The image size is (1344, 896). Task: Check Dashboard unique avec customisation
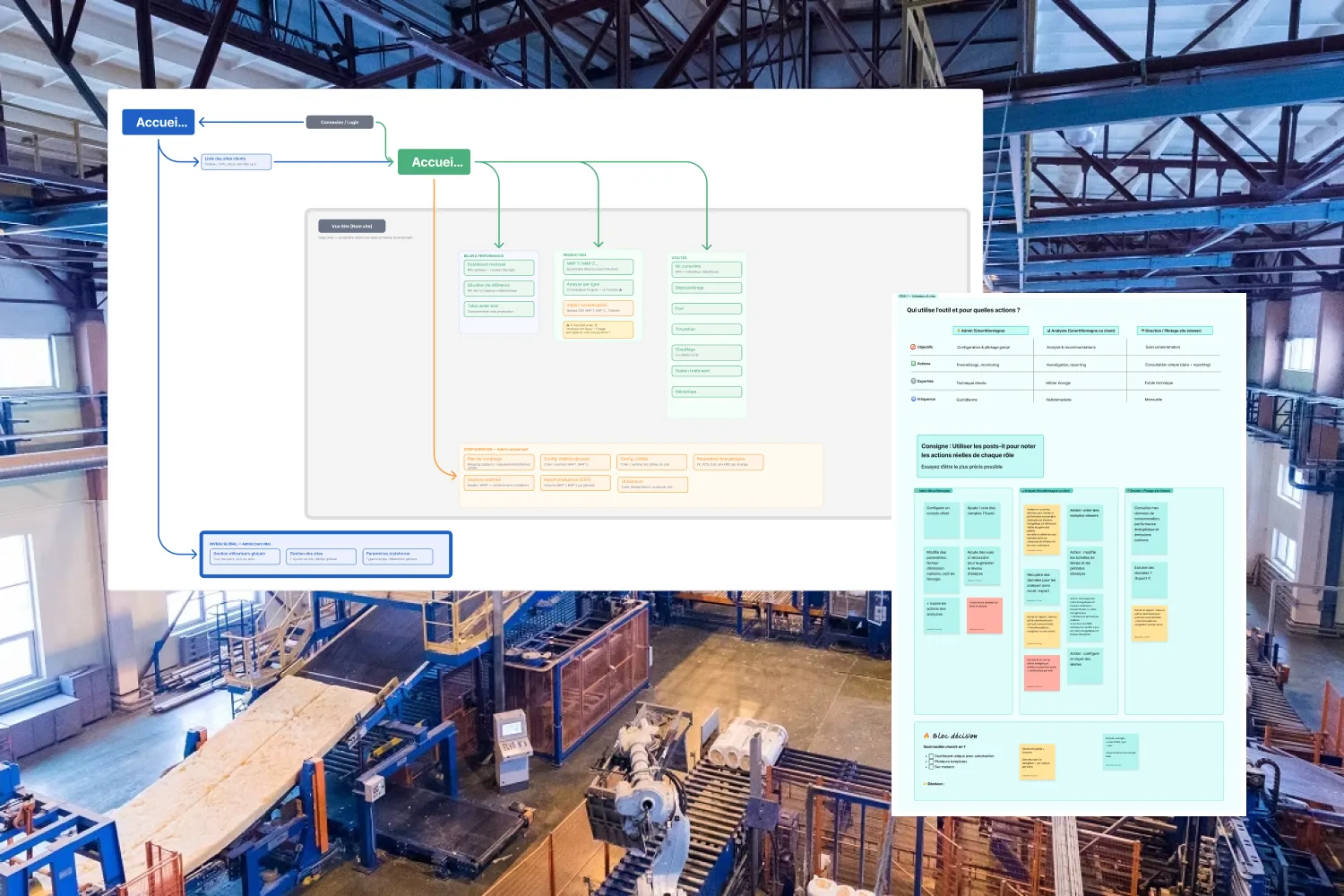pos(931,756)
